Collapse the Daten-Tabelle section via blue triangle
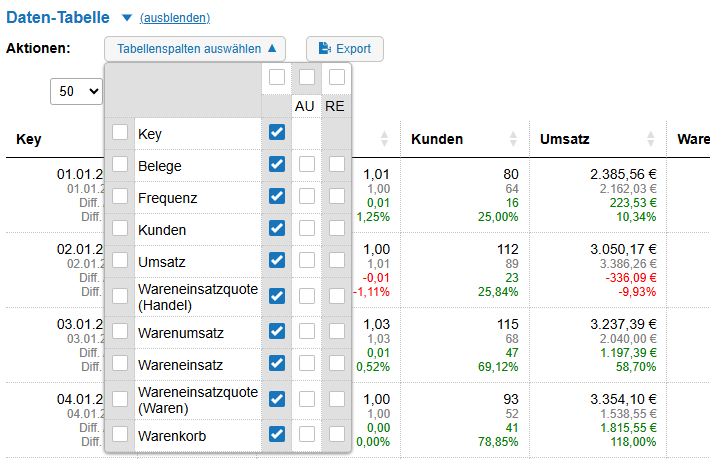Image resolution: width=710 pixels, height=460 pixels. click(126, 18)
